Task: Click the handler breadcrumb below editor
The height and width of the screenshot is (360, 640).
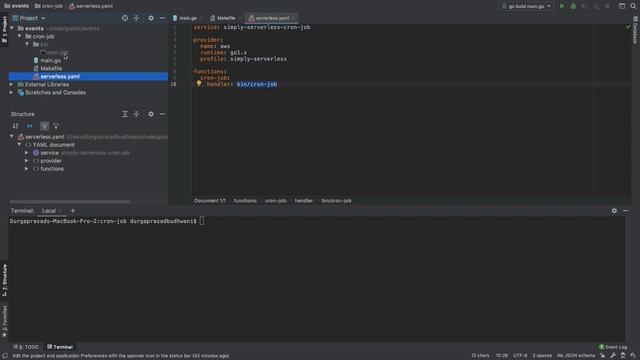Action: tap(304, 201)
